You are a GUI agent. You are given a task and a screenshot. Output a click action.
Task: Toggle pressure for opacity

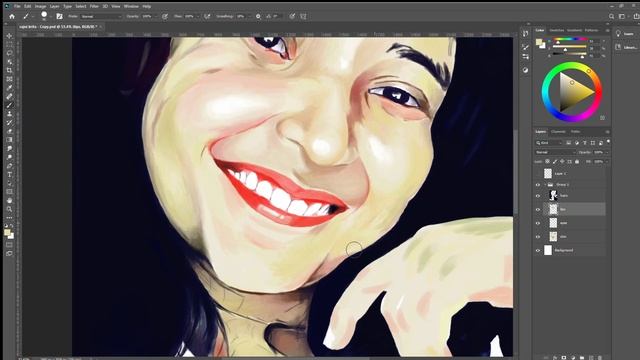click(165, 16)
